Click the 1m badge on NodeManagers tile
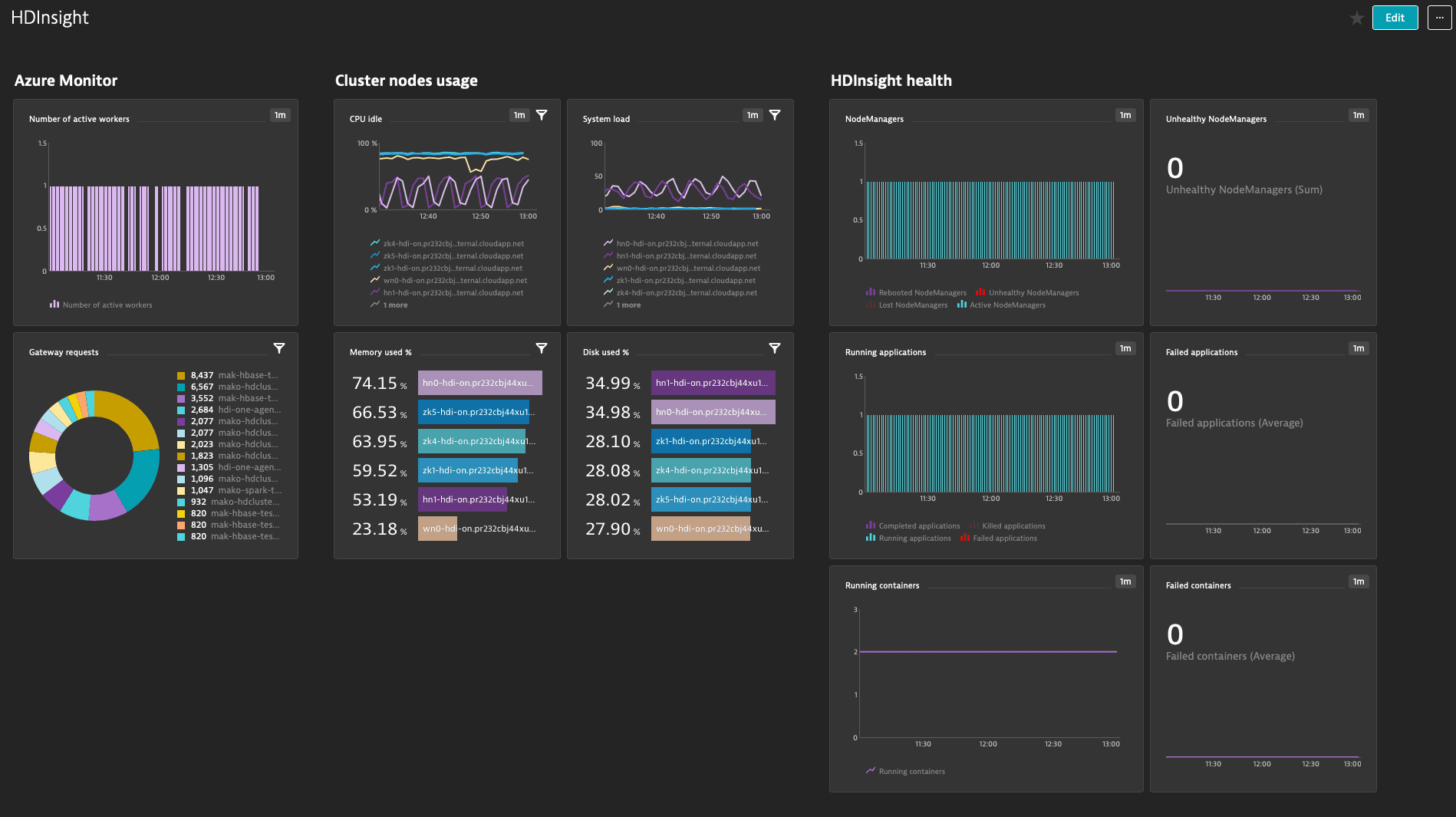The width and height of the screenshot is (1456, 817). click(1125, 115)
